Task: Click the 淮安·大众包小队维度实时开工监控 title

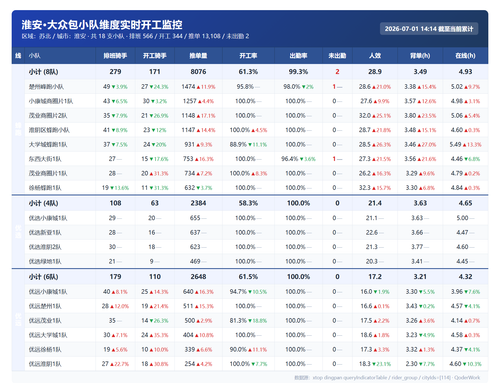Action: click(102, 25)
